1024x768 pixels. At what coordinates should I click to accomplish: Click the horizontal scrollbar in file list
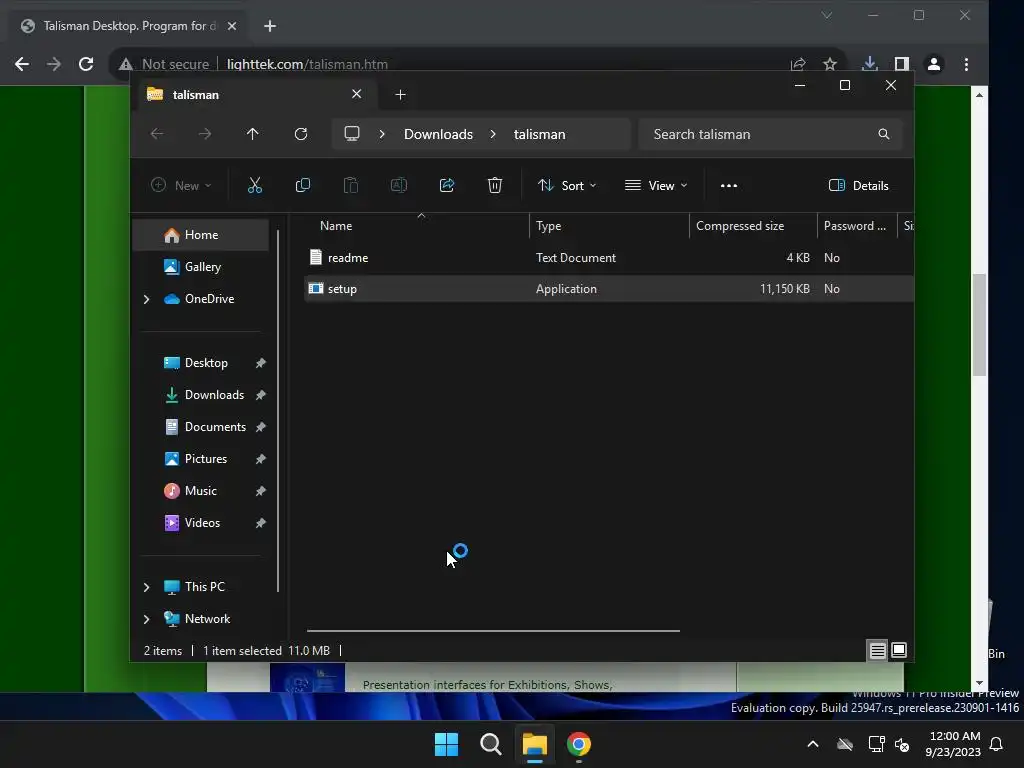[493, 631]
